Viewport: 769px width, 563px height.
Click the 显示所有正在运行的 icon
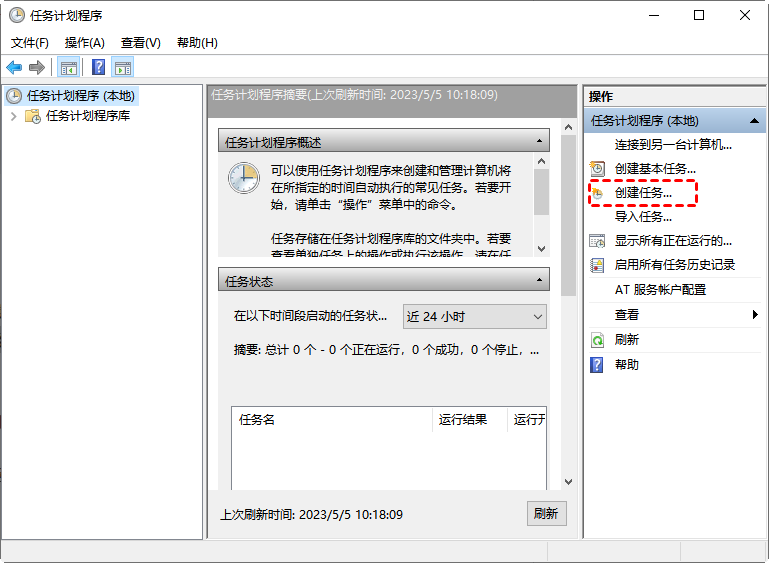[597, 241]
